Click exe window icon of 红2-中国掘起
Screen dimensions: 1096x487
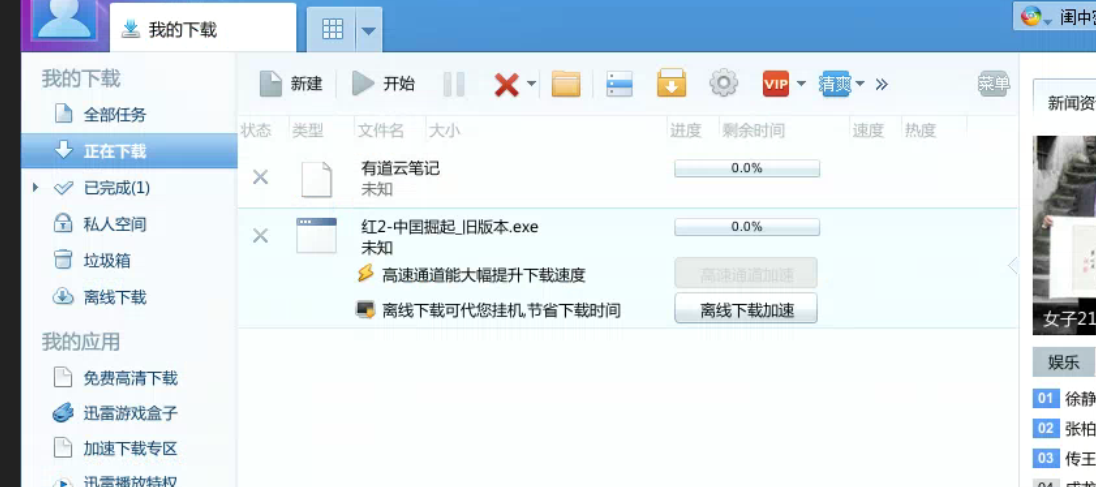(317, 235)
